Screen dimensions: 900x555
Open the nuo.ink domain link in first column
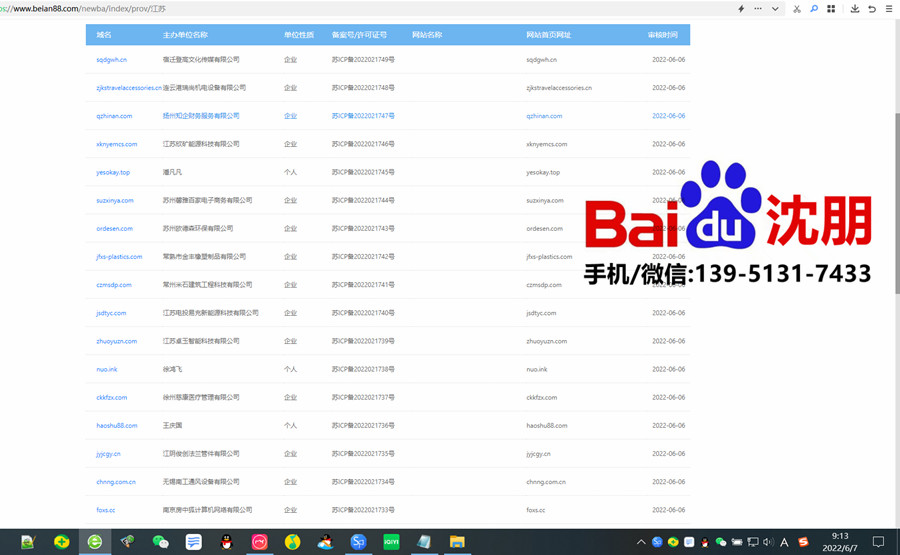(107, 369)
